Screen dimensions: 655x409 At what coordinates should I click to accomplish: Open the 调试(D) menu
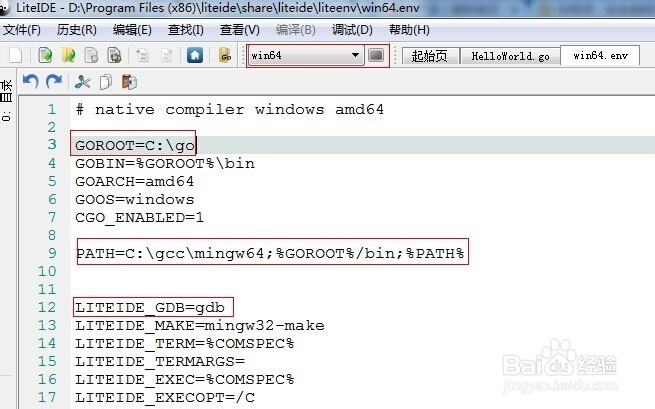pos(352,30)
